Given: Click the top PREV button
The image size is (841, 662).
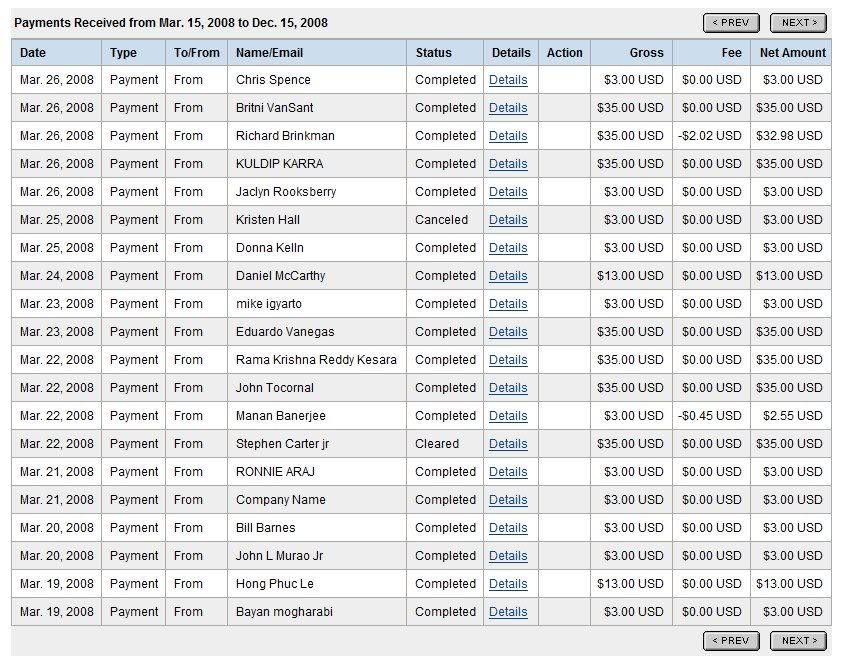Looking at the screenshot, I should [x=731, y=22].
